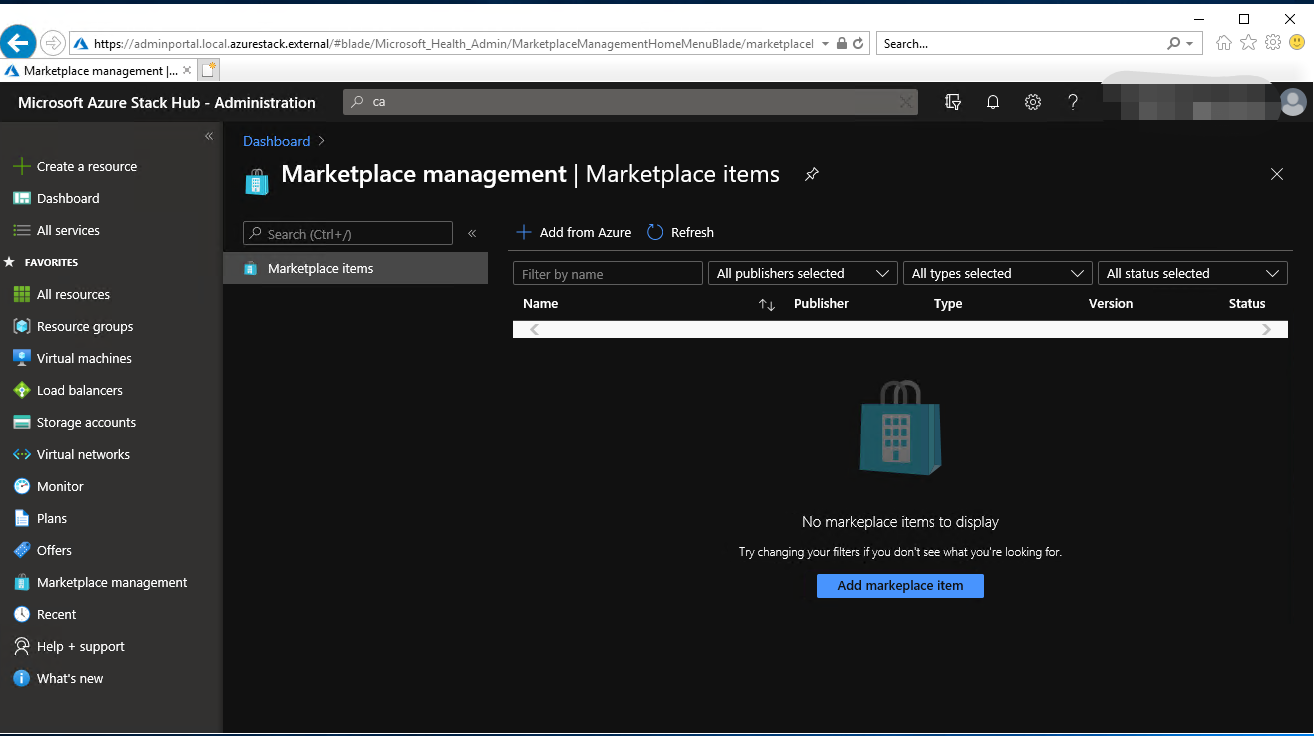Open the What's new info icon
The height and width of the screenshot is (736, 1314).
click(21, 678)
